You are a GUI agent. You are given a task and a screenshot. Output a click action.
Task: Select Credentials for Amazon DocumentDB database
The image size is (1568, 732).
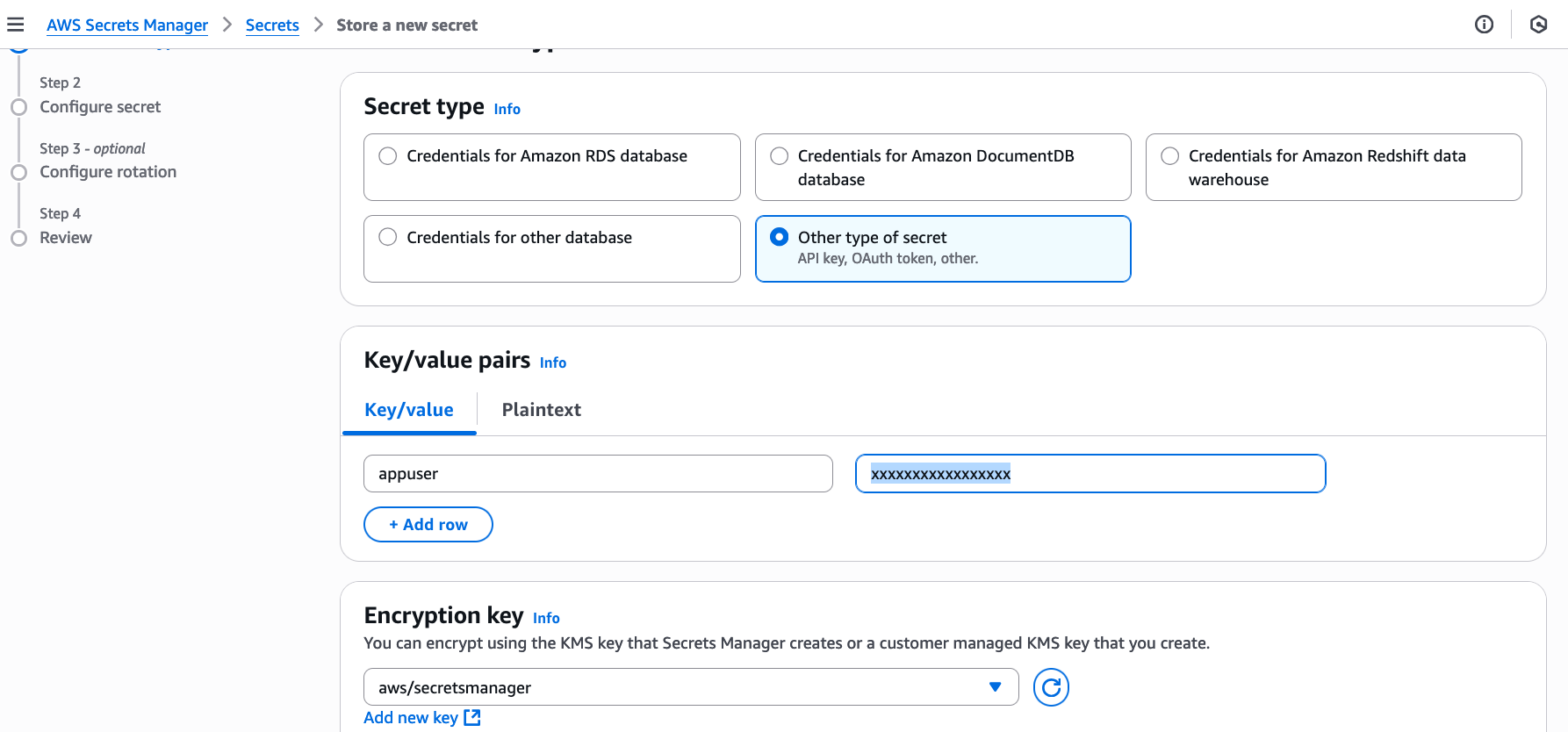pyautogui.click(x=779, y=156)
